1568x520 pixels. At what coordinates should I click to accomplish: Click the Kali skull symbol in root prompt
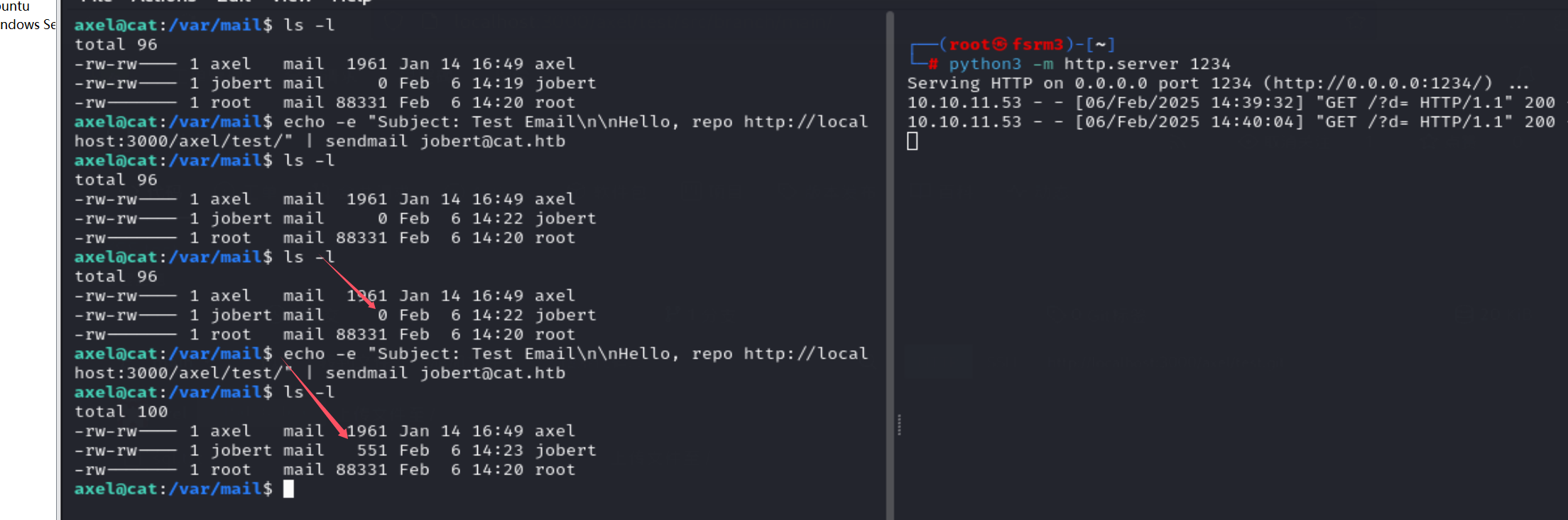[999, 45]
